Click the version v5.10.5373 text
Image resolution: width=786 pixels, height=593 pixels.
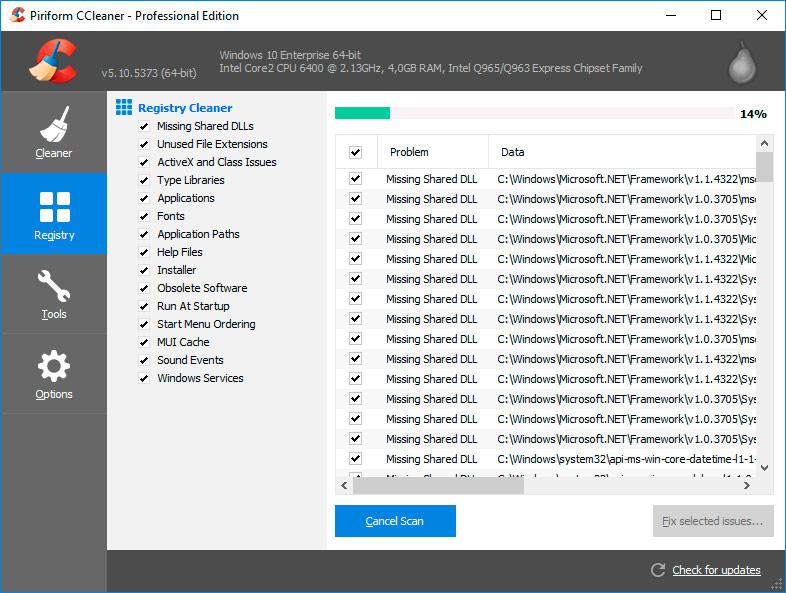coord(149,73)
